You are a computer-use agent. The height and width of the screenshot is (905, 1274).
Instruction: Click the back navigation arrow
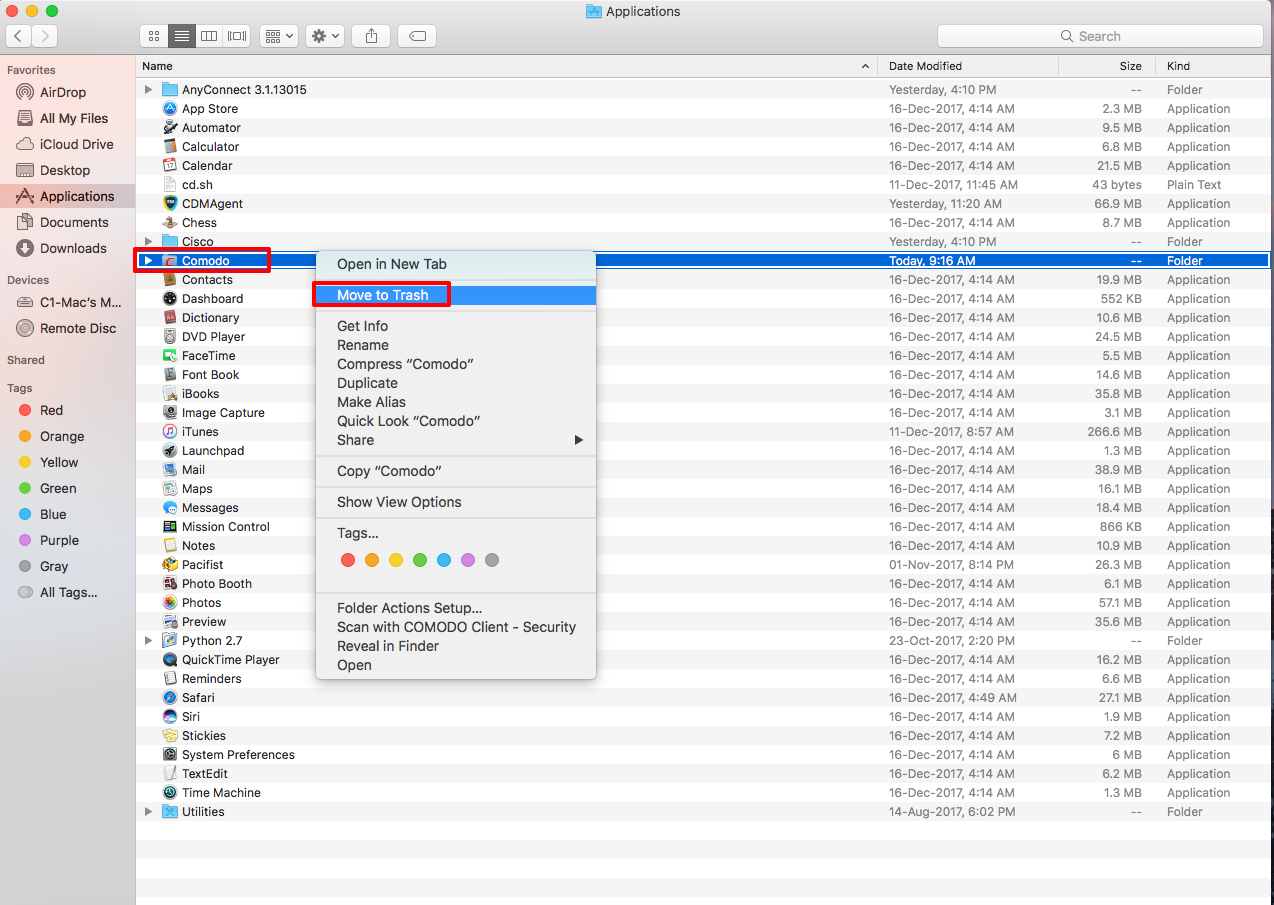(x=20, y=36)
